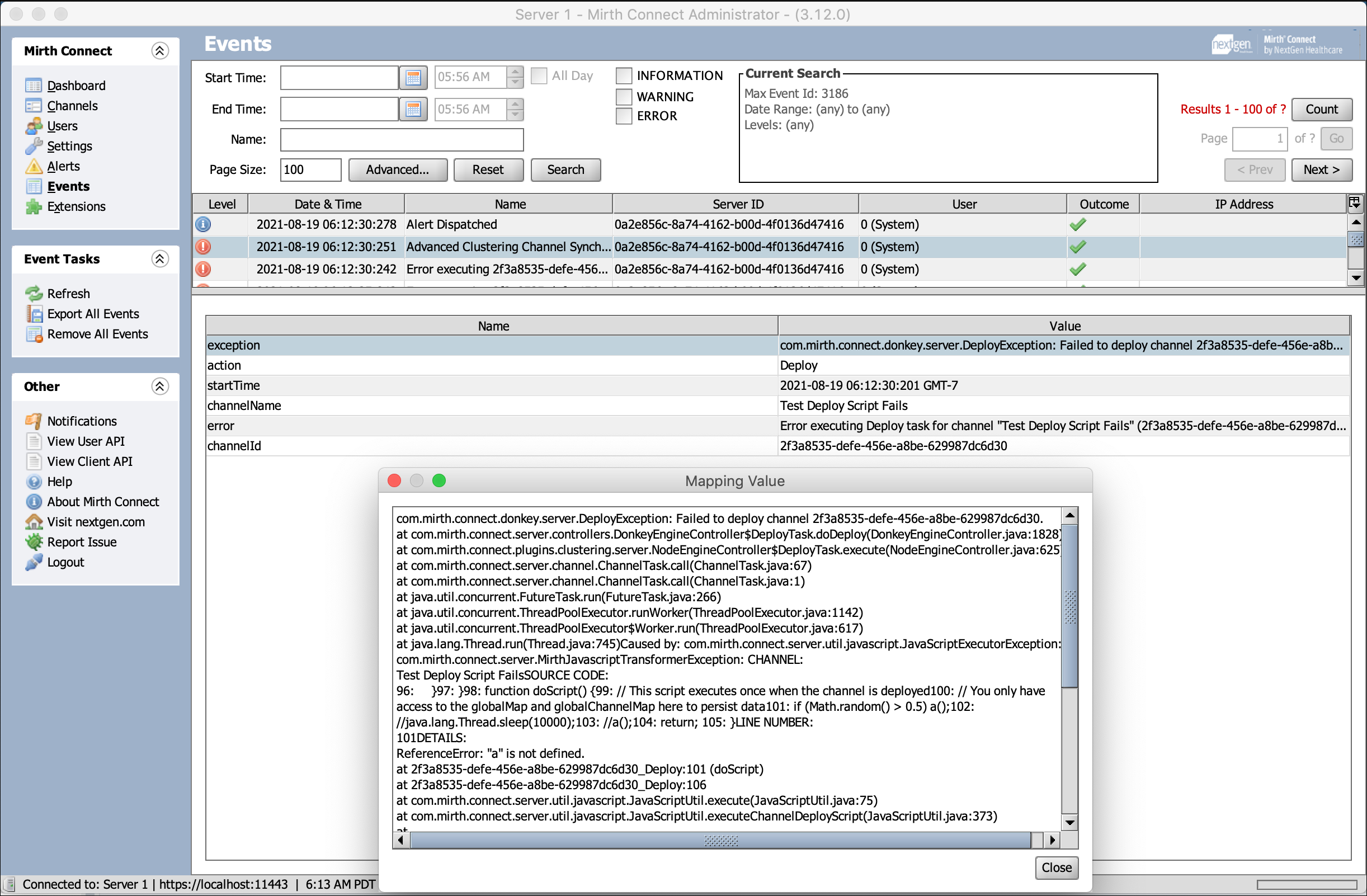Enable the ERROR level checkbox
The image size is (1367, 896).
tap(624, 116)
